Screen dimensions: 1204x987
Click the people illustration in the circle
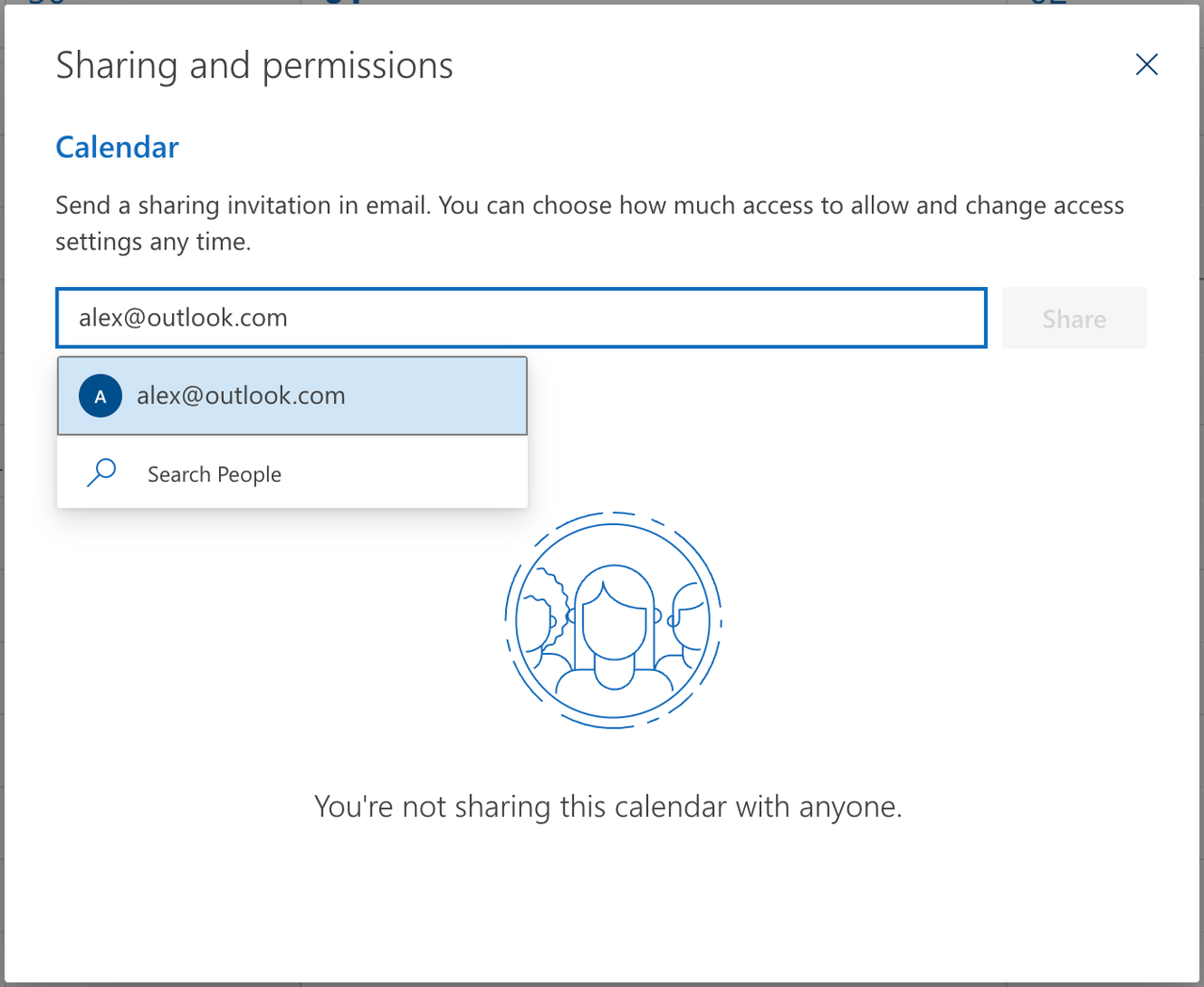tap(613, 620)
